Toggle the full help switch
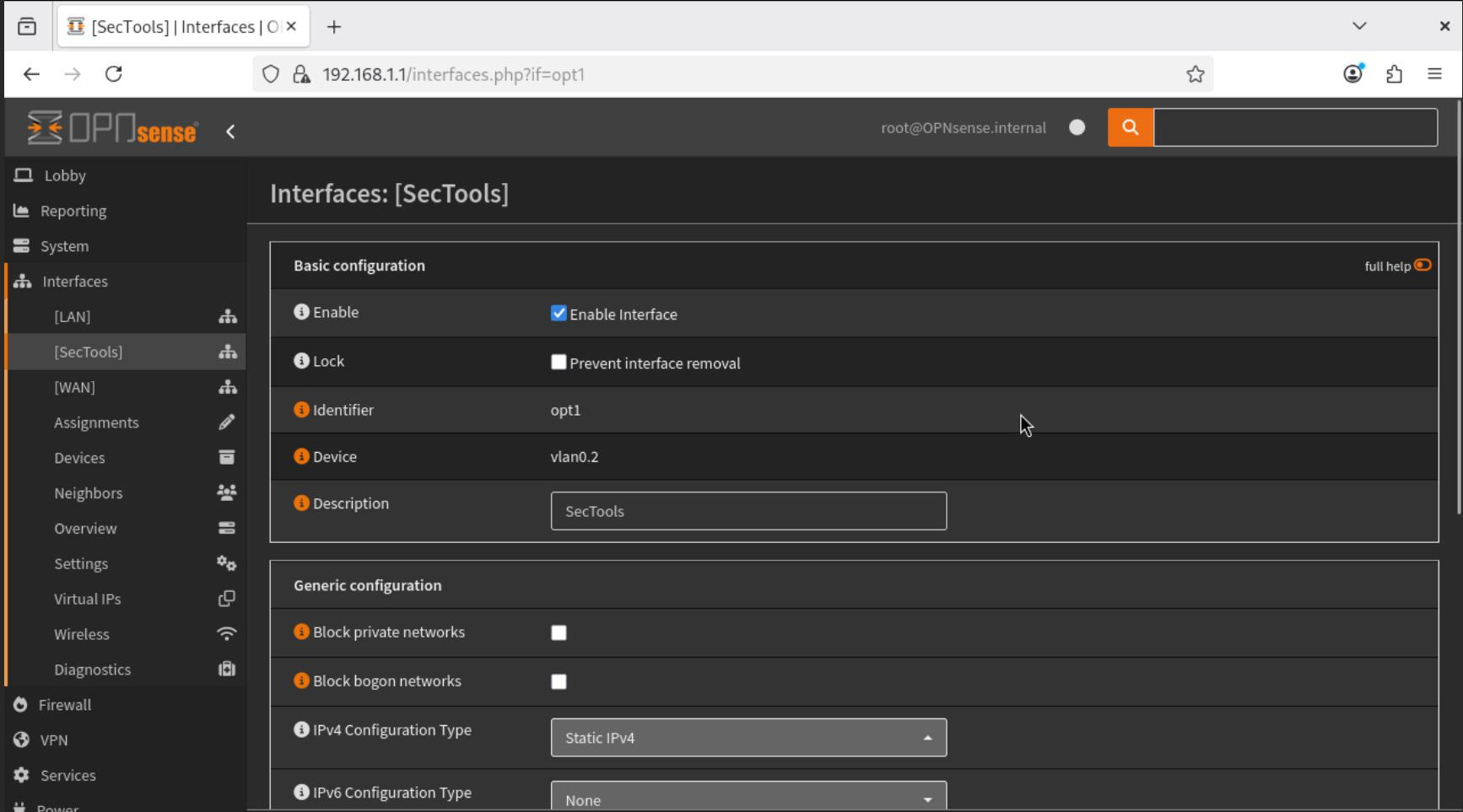The height and width of the screenshot is (812, 1463). (1423, 266)
